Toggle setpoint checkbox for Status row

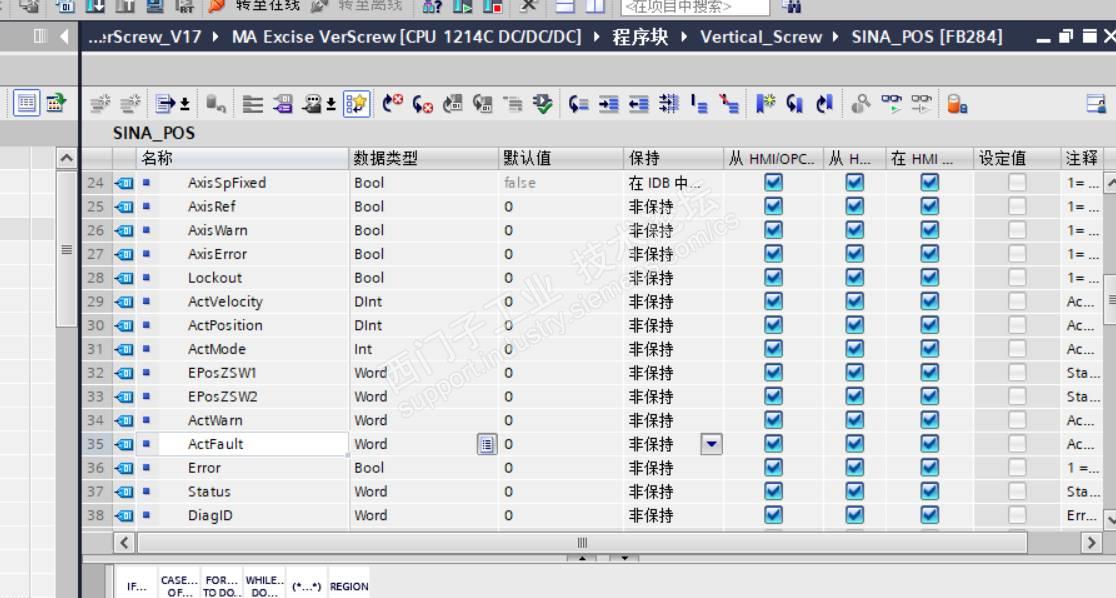pyautogui.click(x=1017, y=491)
